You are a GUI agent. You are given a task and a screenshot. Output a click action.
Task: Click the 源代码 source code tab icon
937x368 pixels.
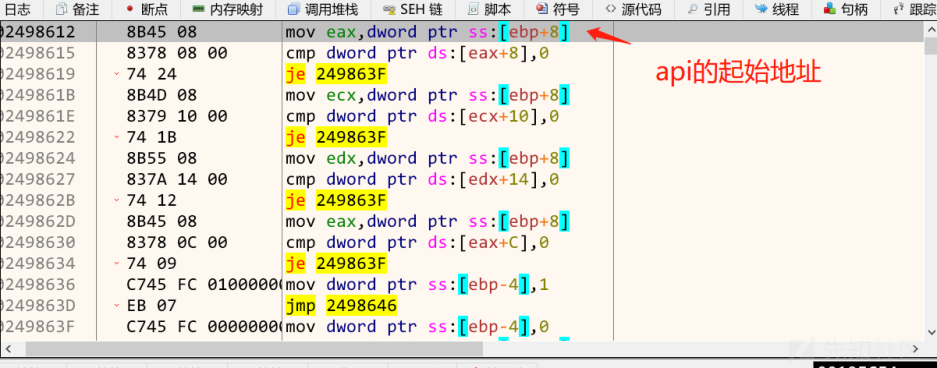[x=610, y=9]
